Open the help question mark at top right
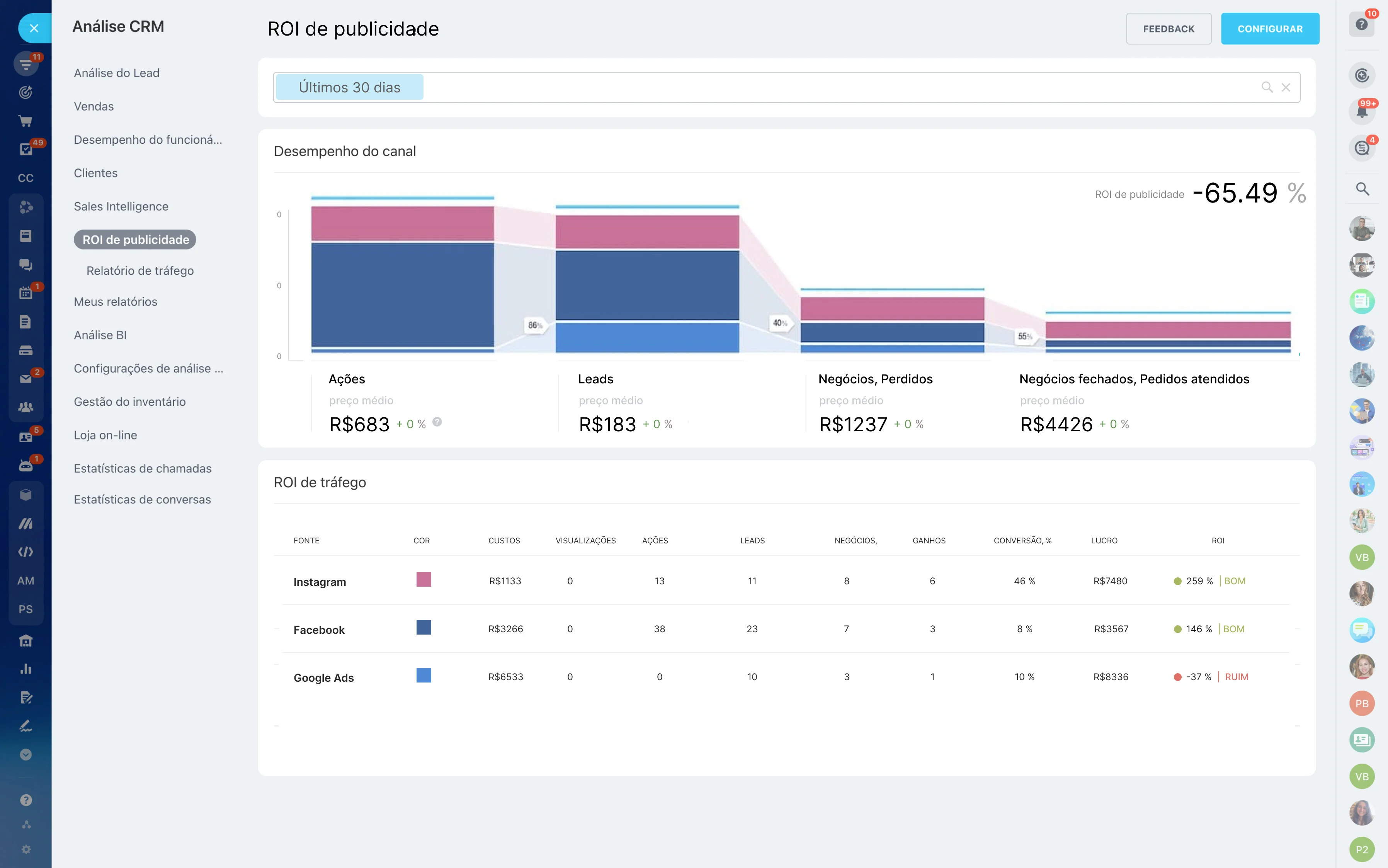The height and width of the screenshot is (868, 1388). [x=1362, y=25]
